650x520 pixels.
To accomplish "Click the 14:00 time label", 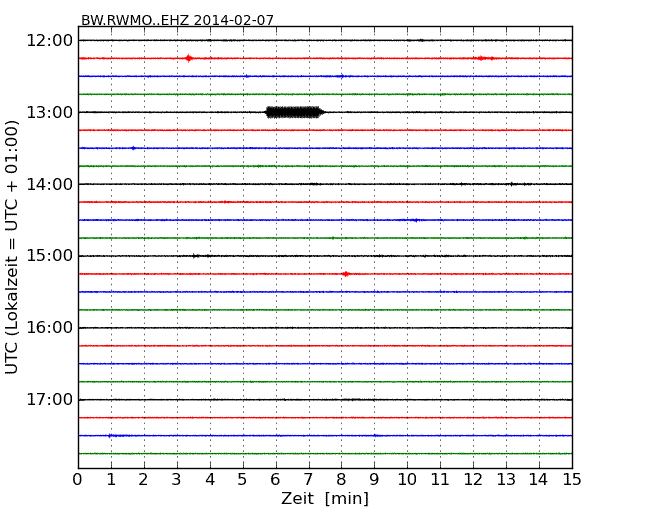I will coord(50,184).
